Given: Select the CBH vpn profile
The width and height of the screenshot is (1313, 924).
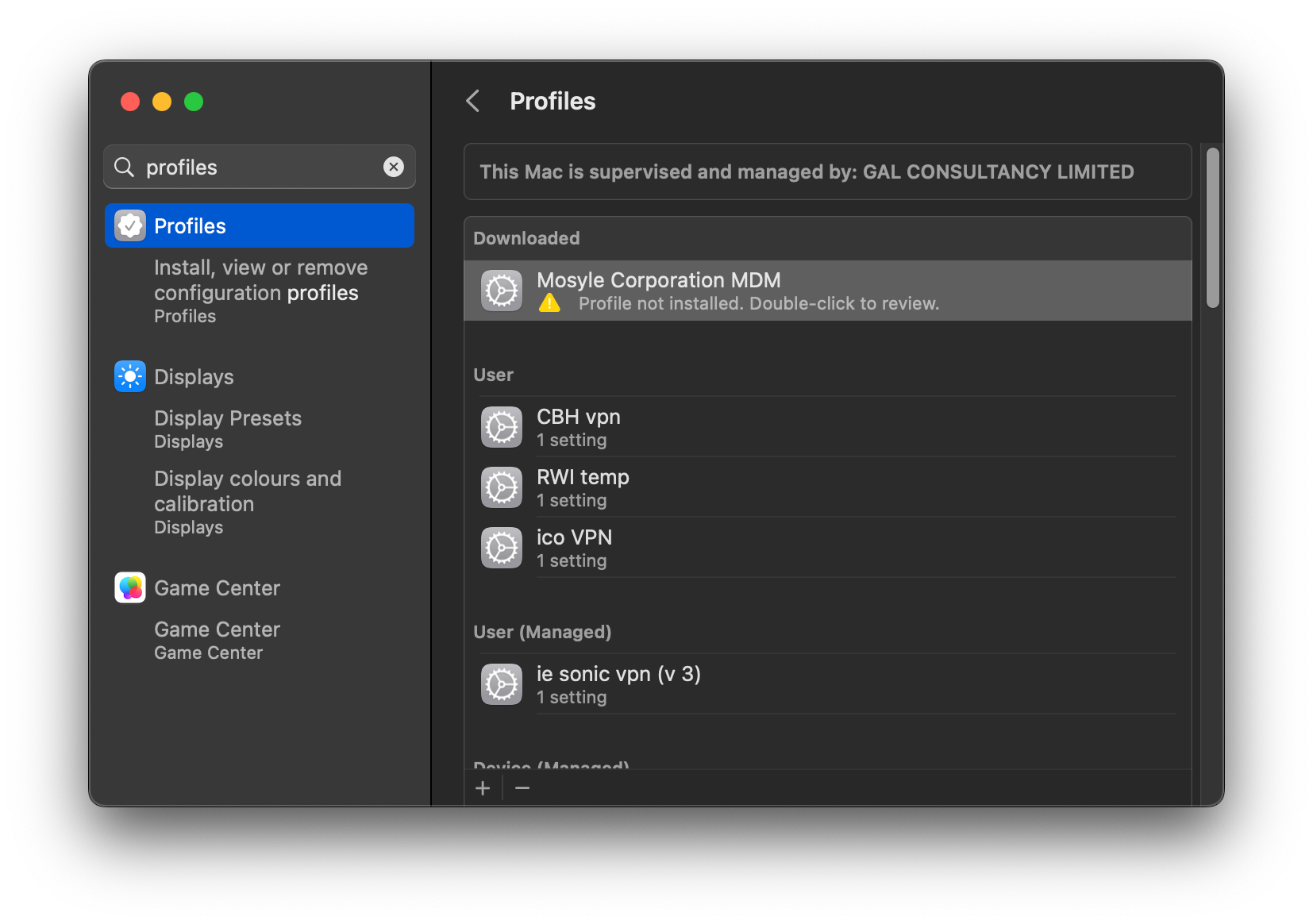Looking at the screenshot, I should pos(828,427).
